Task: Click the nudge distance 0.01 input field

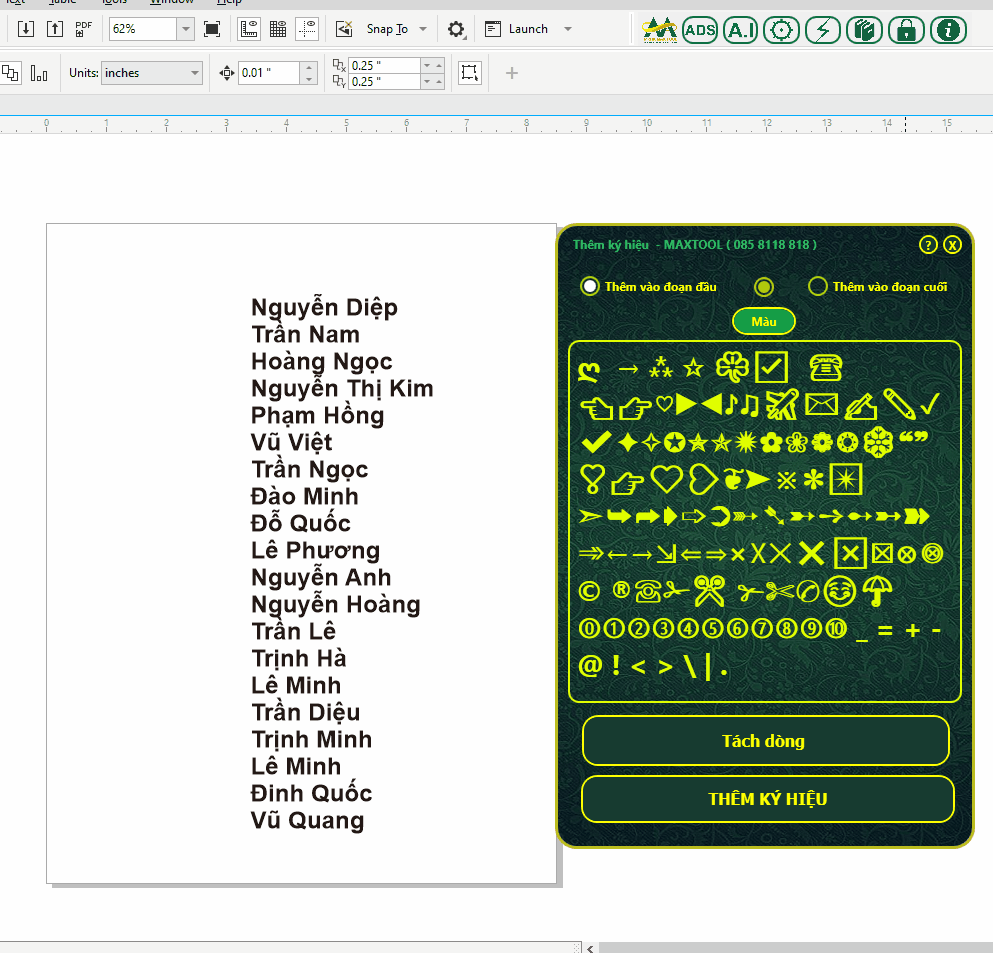Action: (x=268, y=73)
